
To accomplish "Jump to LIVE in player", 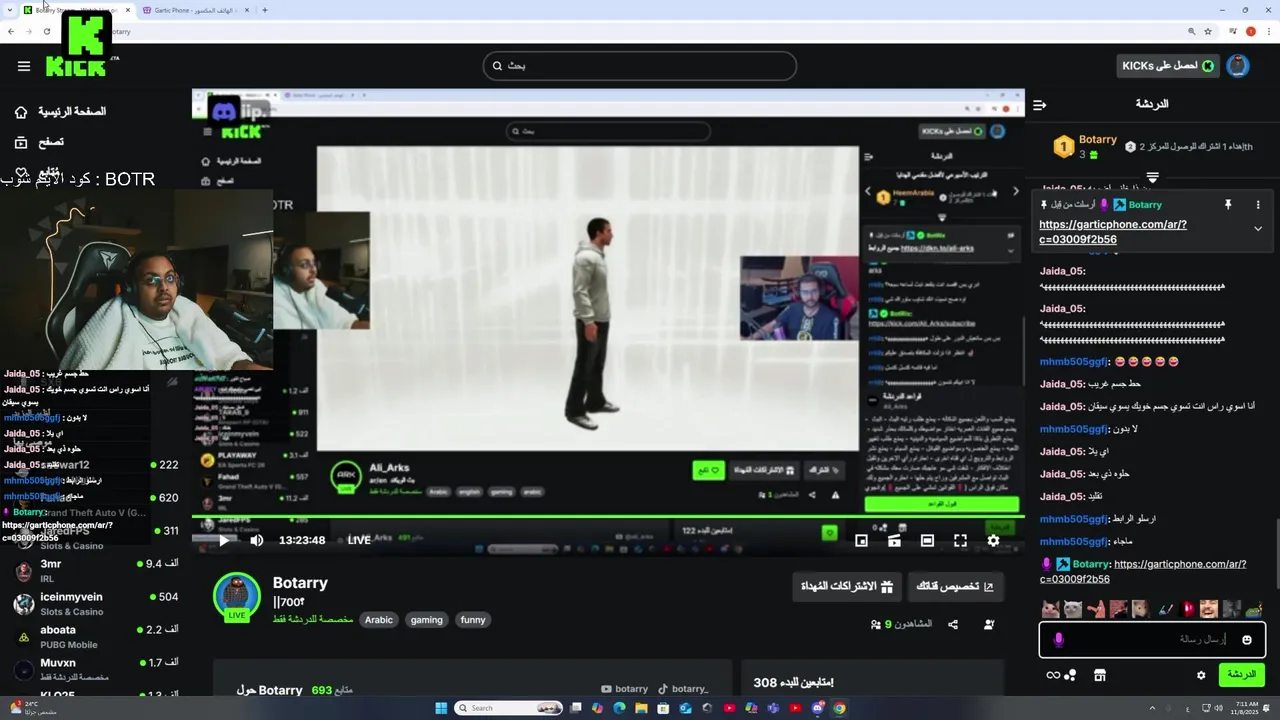I will [x=359, y=540].
